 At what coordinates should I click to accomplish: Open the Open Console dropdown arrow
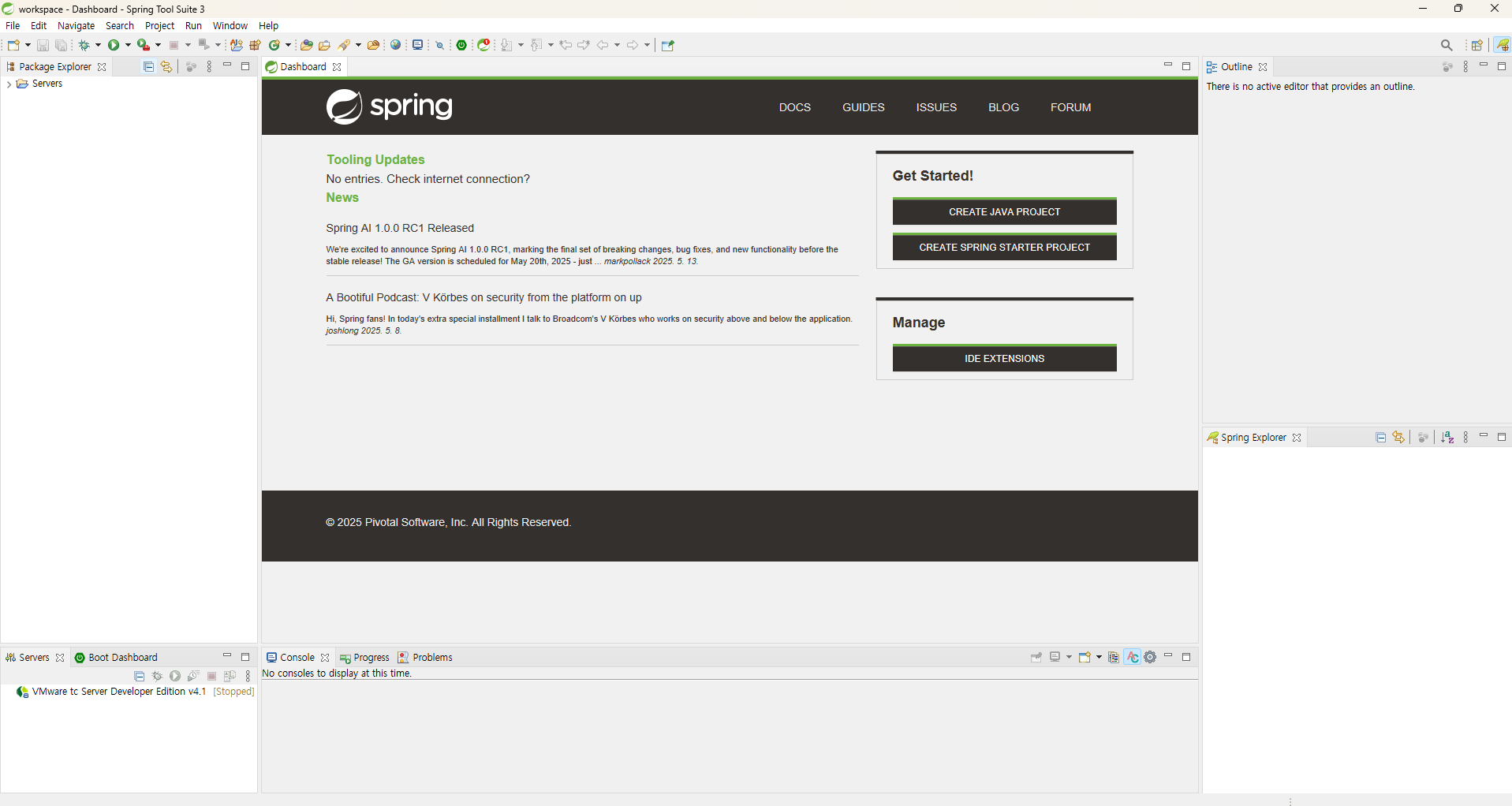[x=1099, y=657]
